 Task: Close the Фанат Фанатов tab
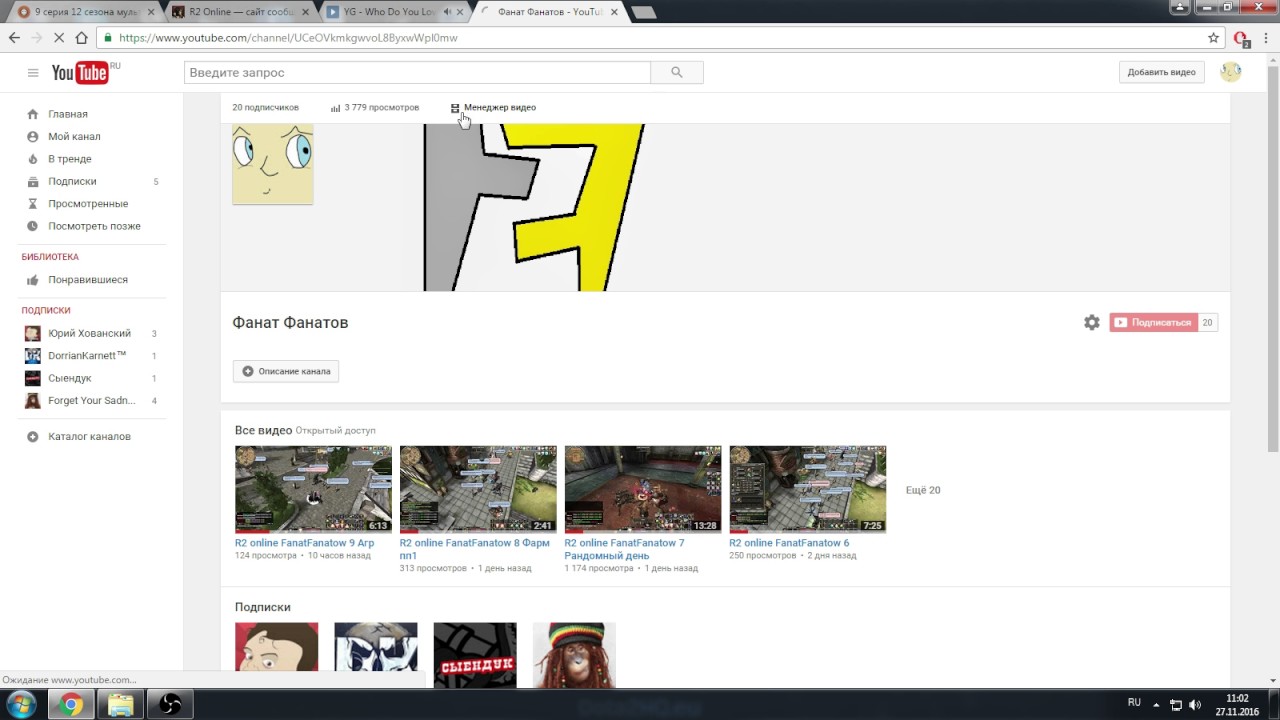tap(614, 12)
